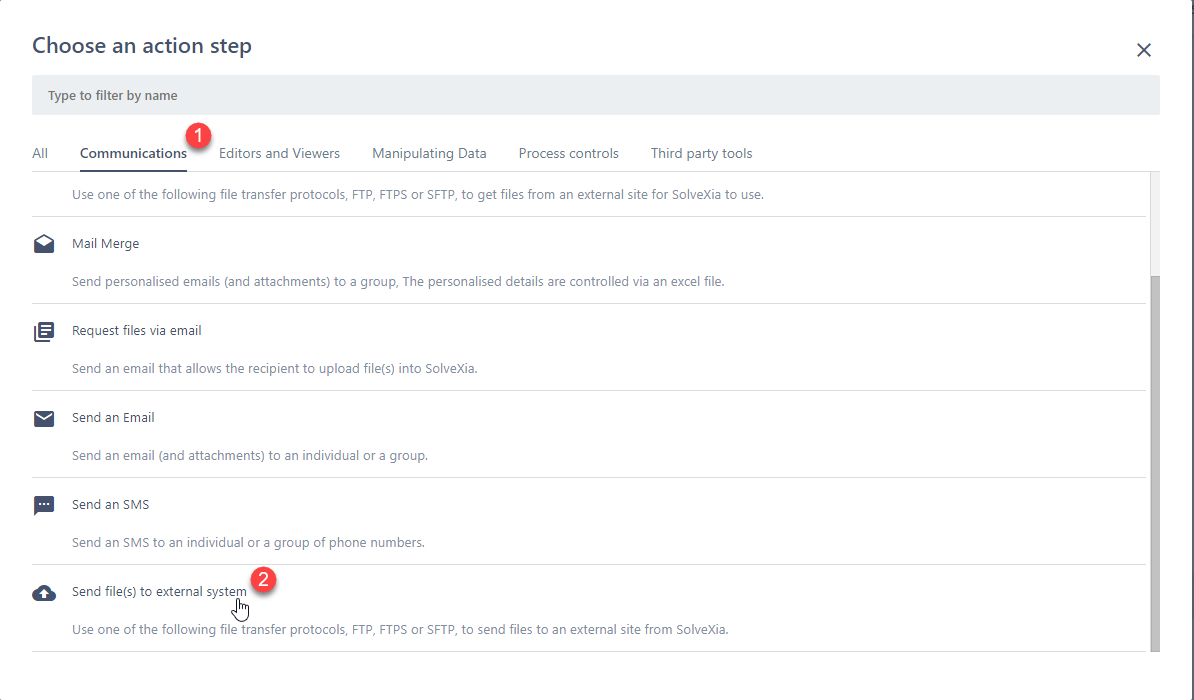The image size is (1194, 700).
Task: Choose the Send an SMS step title
Action: point(110,505)
